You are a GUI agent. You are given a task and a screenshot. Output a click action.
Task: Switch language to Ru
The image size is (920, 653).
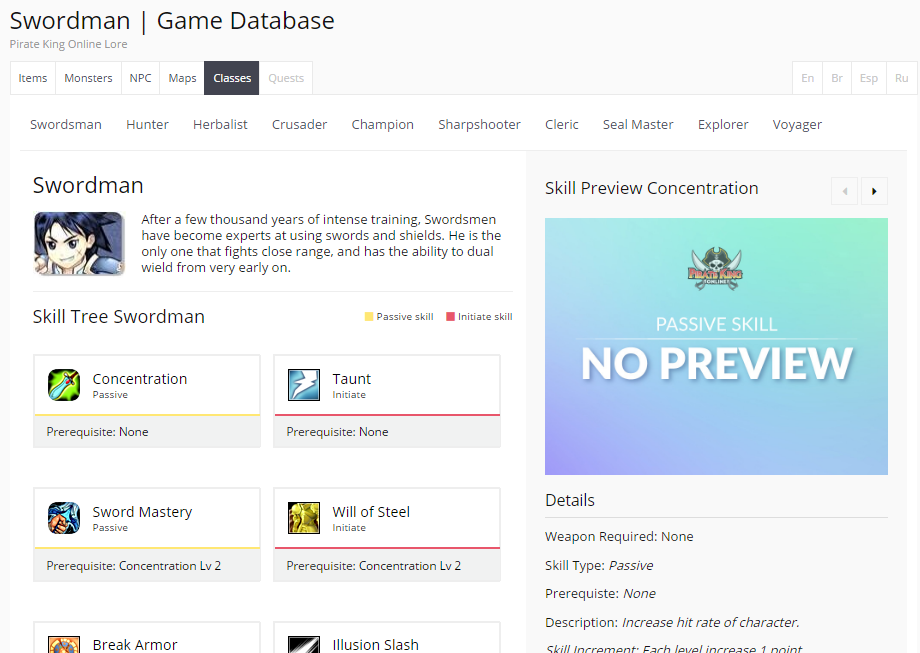[x=901, y=78]
